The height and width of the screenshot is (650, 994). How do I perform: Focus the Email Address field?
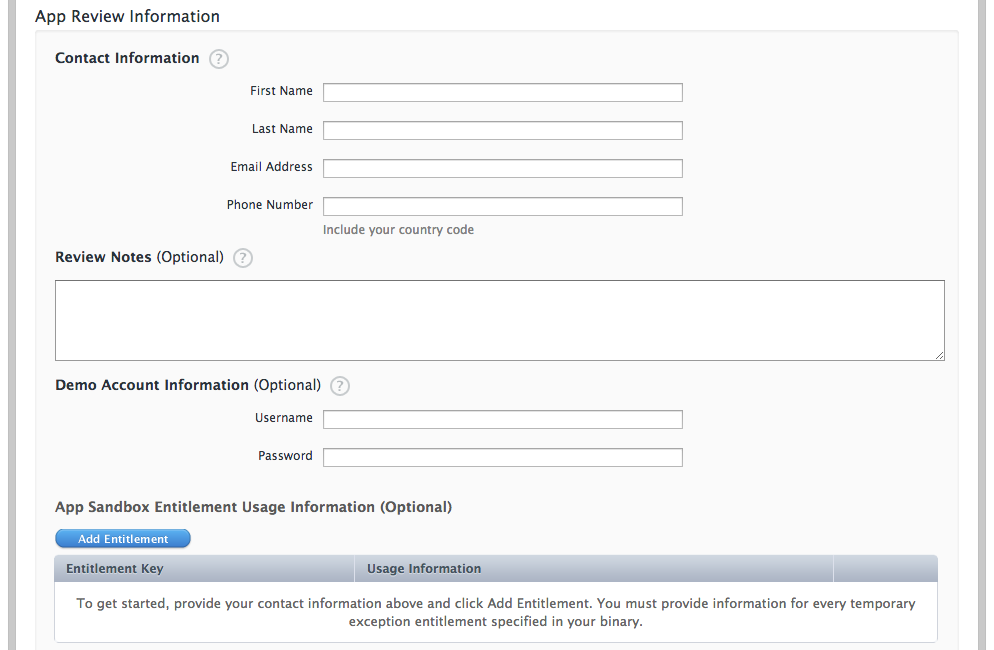click(502, 167)
